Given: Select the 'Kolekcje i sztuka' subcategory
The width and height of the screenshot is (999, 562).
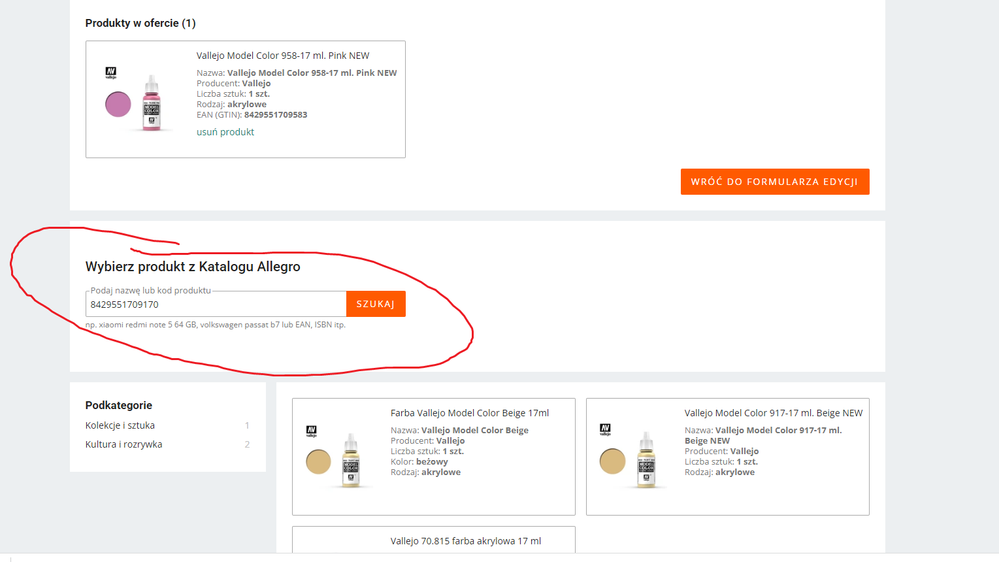Looking at the screenshot, I should click(x=120, y=425).
